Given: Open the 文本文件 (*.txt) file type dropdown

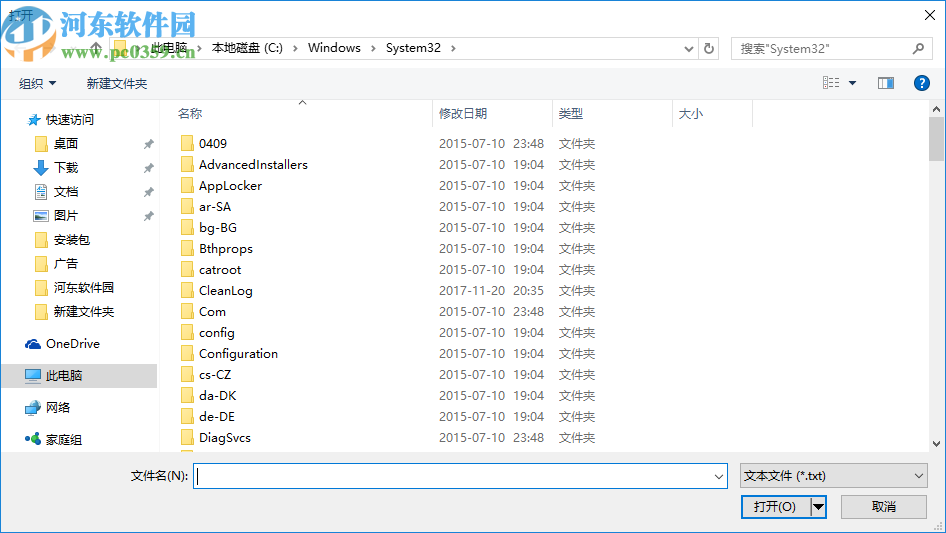Looking at the screenshot, I should [834, 476].
